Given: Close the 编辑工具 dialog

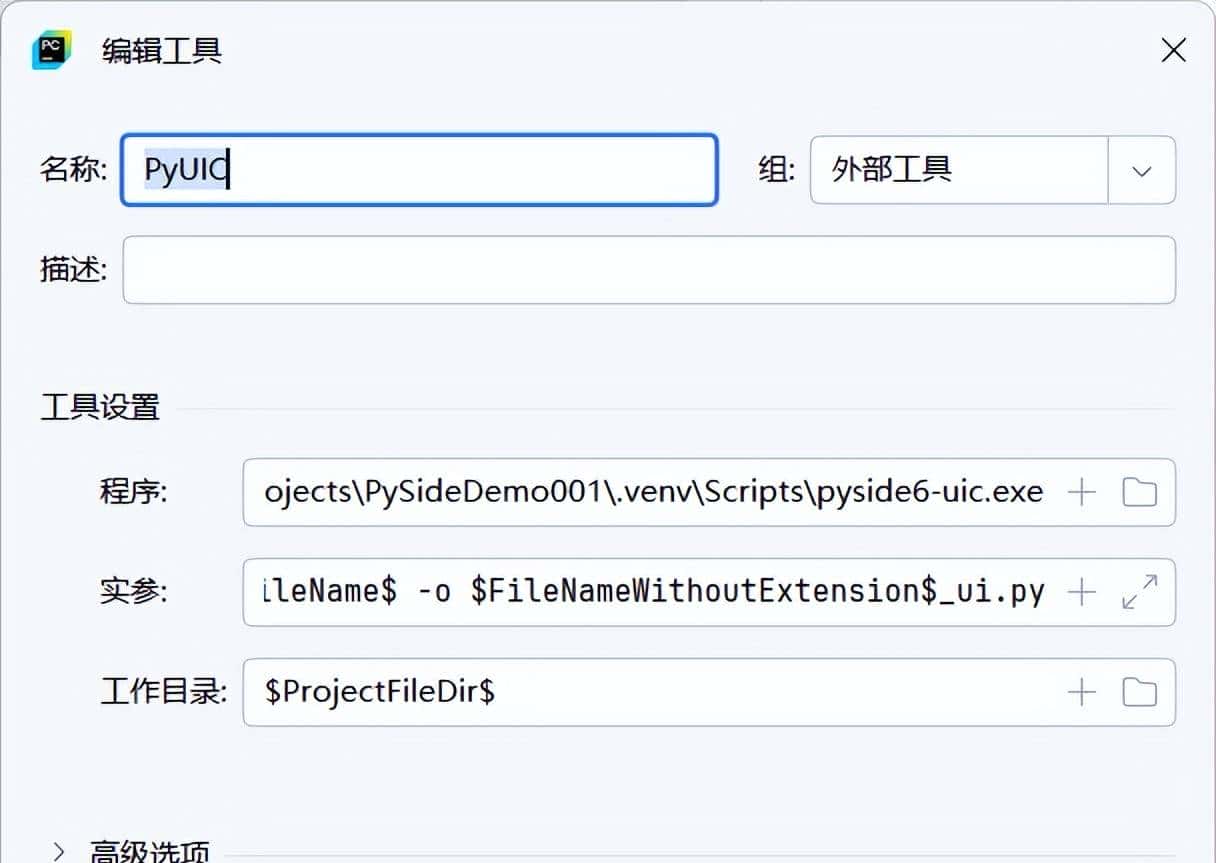Looking at the screenshot, I should click(x=1173, y=49).
